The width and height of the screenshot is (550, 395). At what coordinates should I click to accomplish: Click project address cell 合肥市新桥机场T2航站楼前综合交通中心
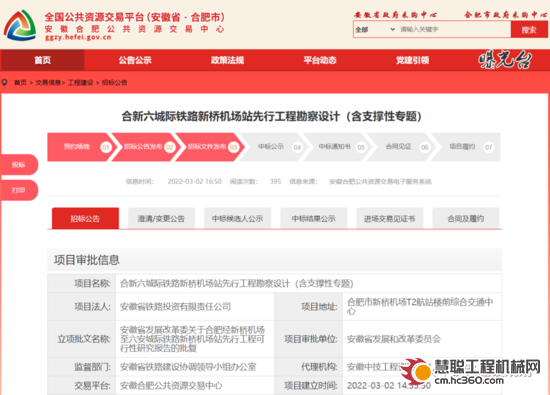tap(422, 307)
